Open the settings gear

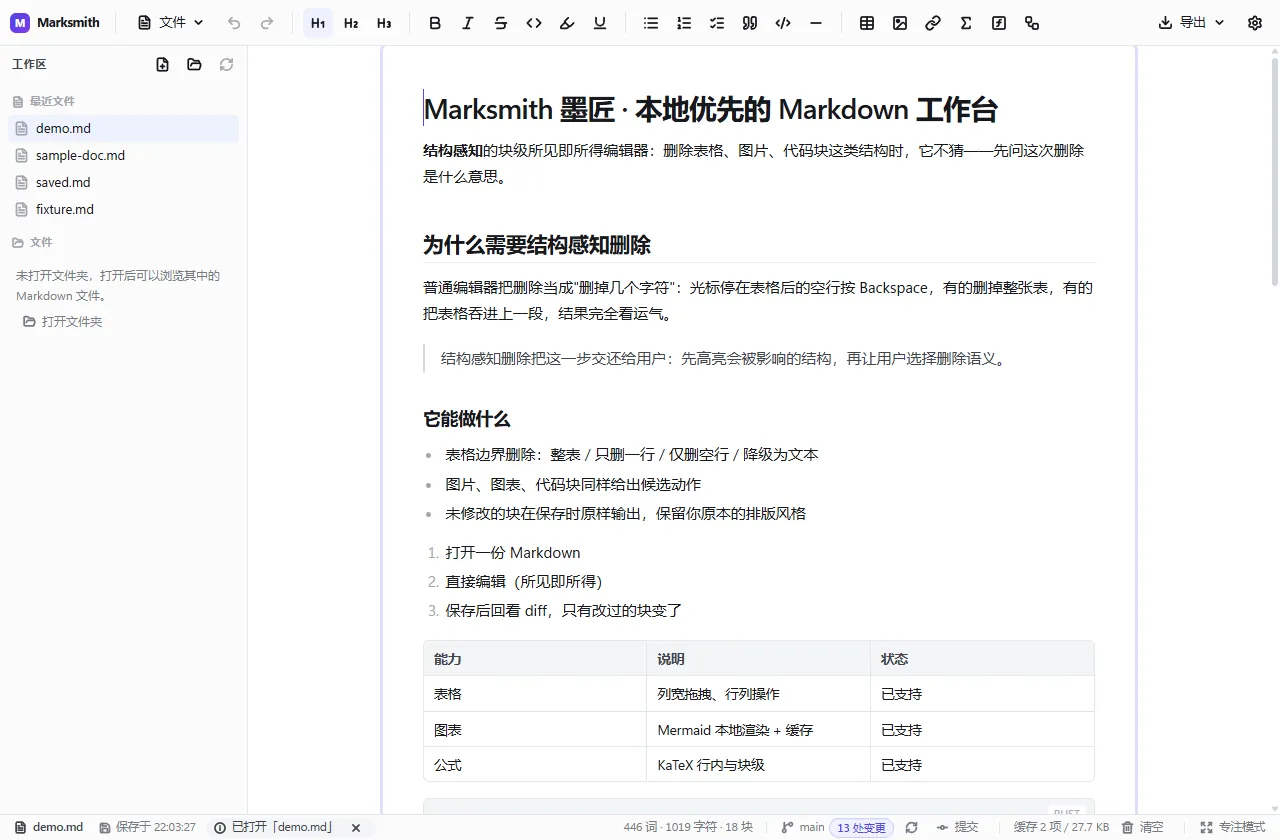(x=1255, y=23)
